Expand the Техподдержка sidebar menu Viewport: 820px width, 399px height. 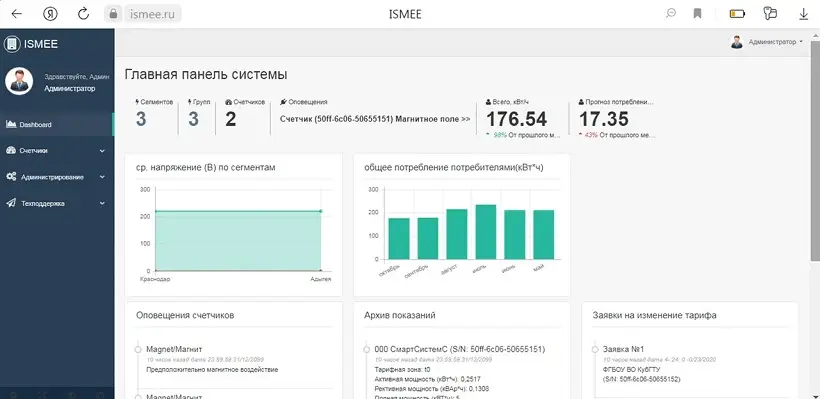point(56,203)
